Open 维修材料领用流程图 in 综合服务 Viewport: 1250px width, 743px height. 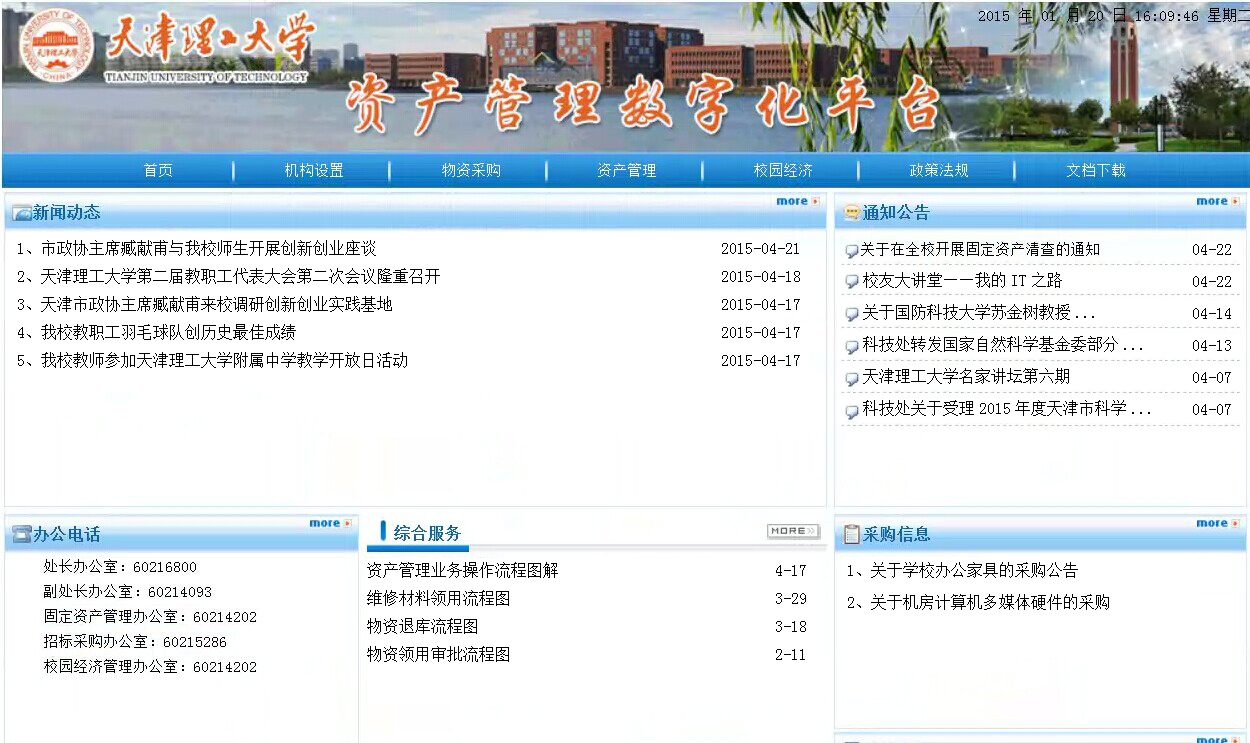point(439,599)
